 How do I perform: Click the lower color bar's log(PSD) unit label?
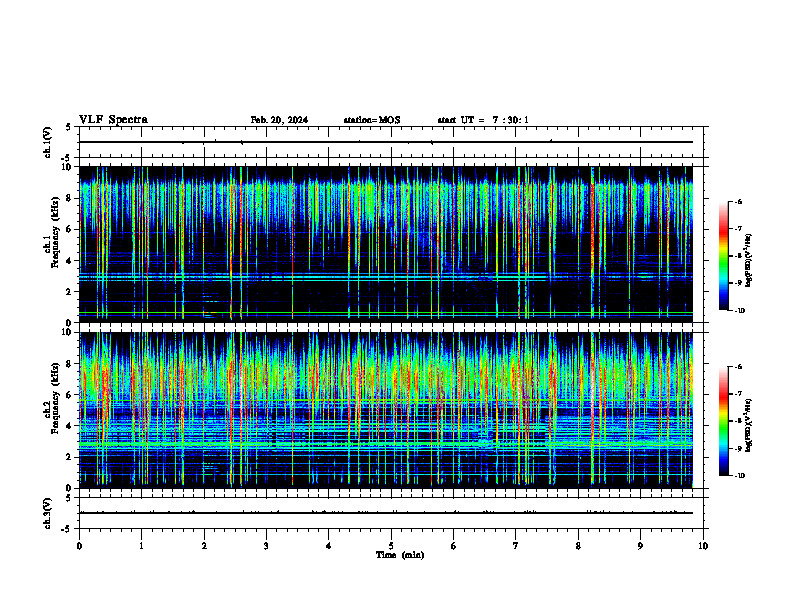coord(750,425)
